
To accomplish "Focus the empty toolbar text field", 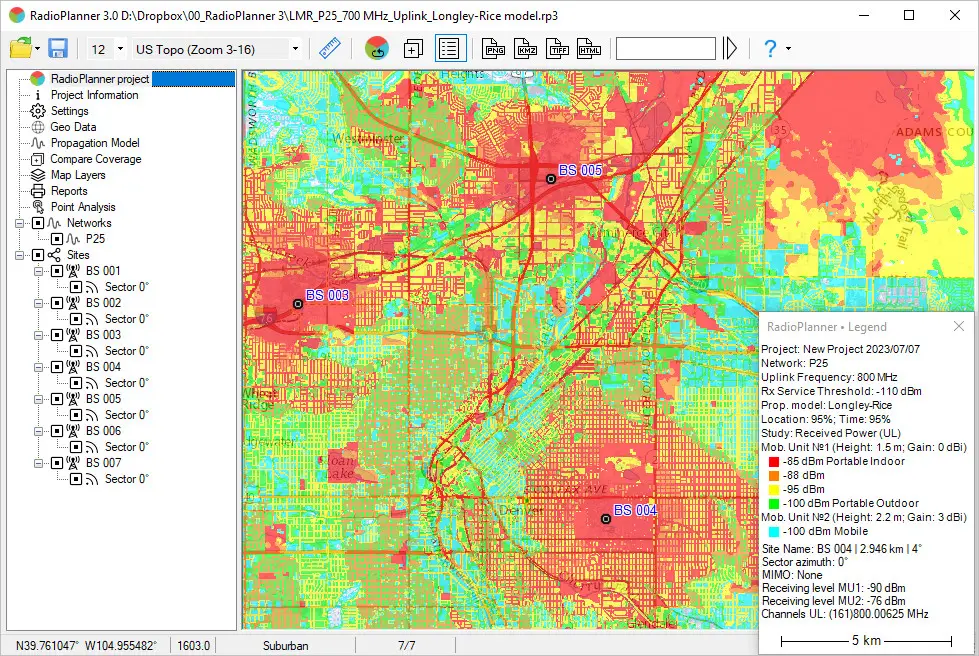I will coord(666,48).
